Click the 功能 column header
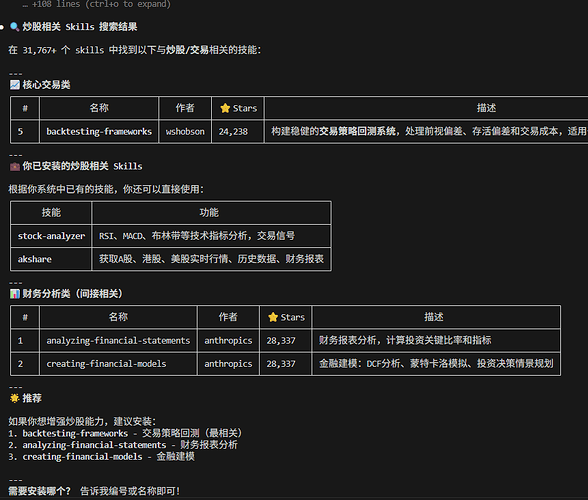The image size is (588, 500). (212, 213)
